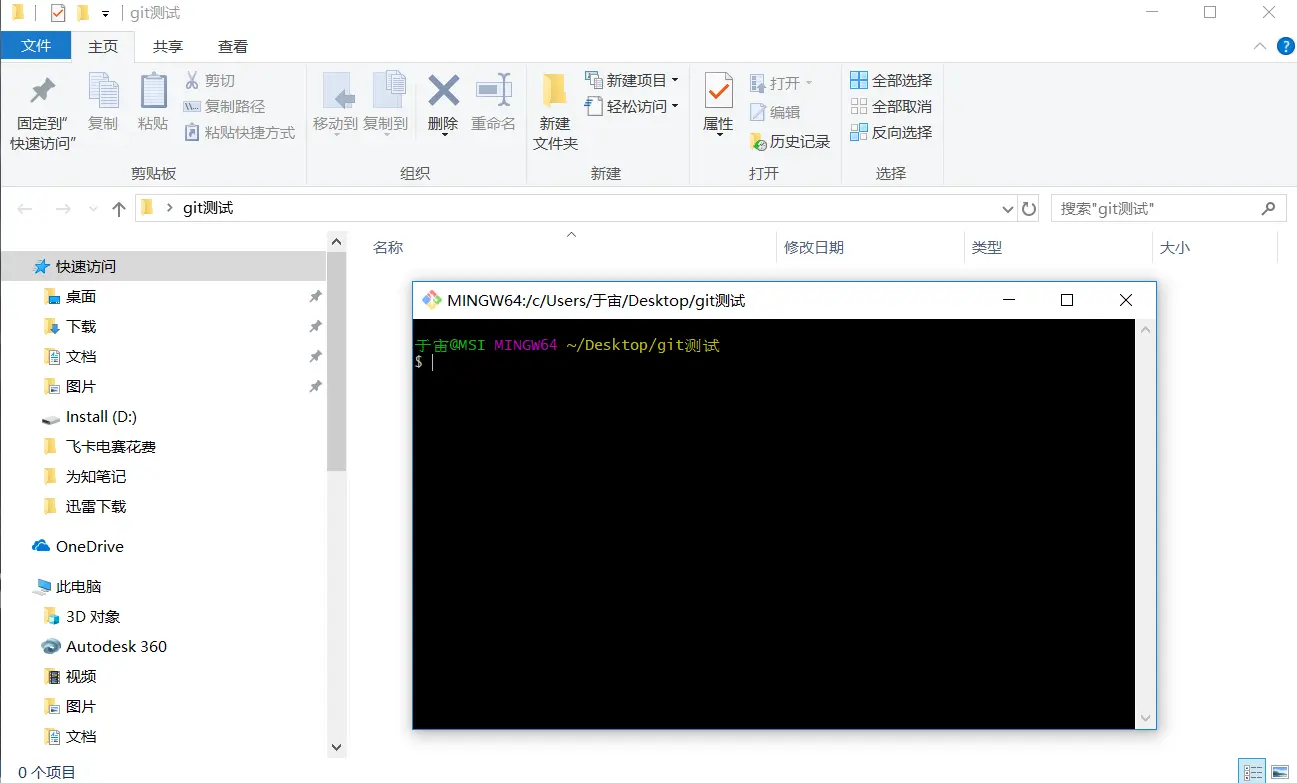Click the Rename icon
Viewport: 1297px width, 783px height.
pyautogui.click(x=494, y=90)
